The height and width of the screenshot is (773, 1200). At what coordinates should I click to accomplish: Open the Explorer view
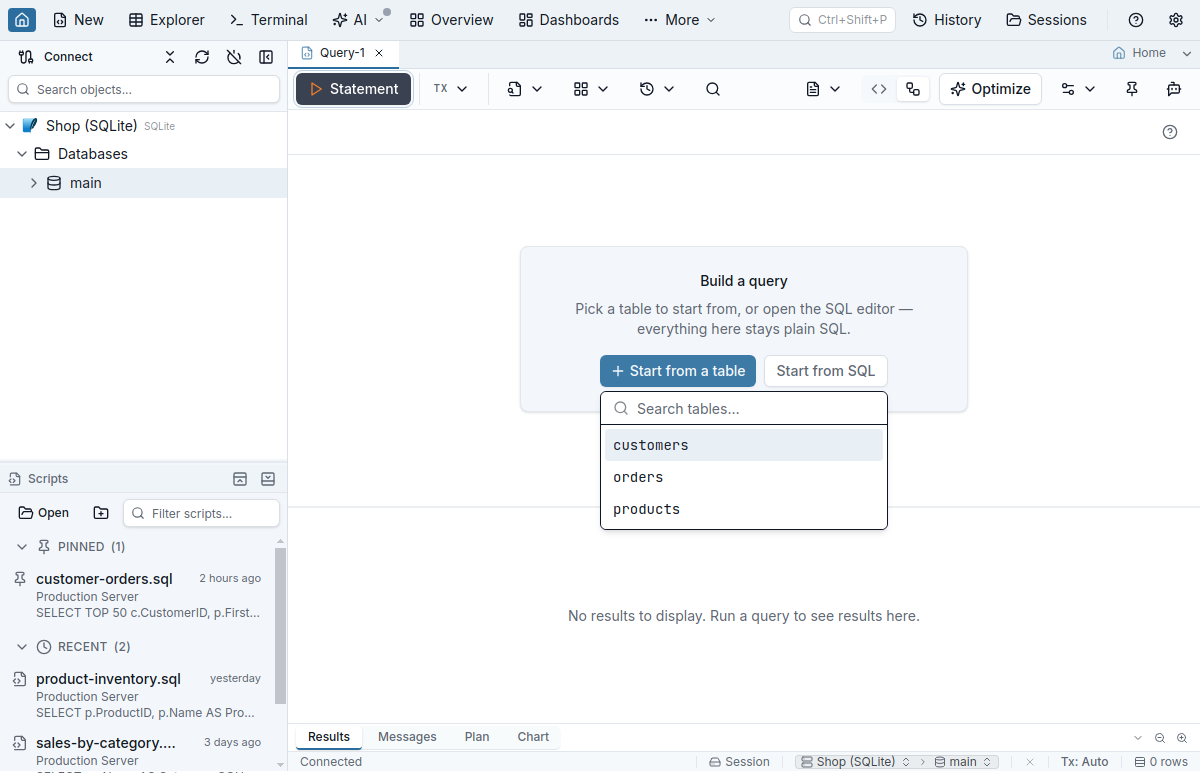(167, 20)
